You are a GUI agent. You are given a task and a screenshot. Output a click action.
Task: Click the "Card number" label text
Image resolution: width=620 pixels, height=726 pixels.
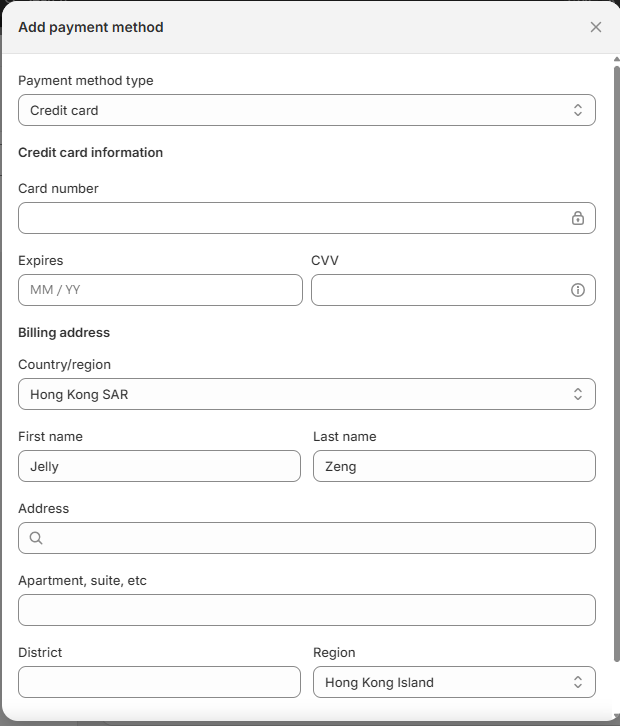[x=58, y=188]
